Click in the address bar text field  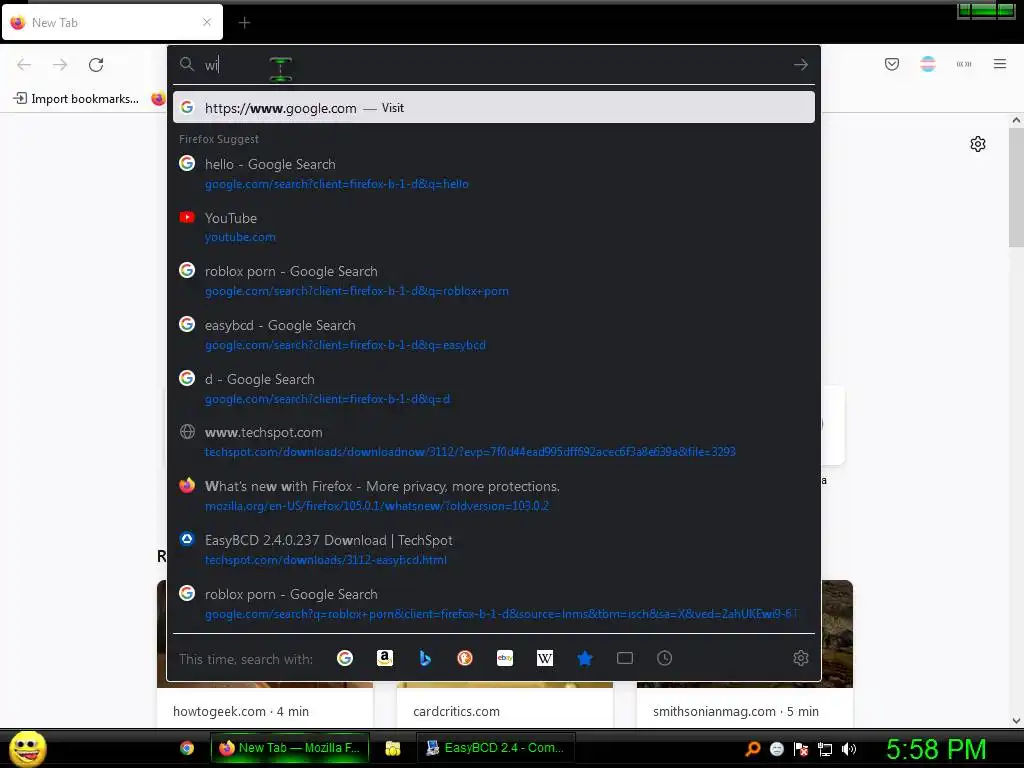[x=494, y=65]
